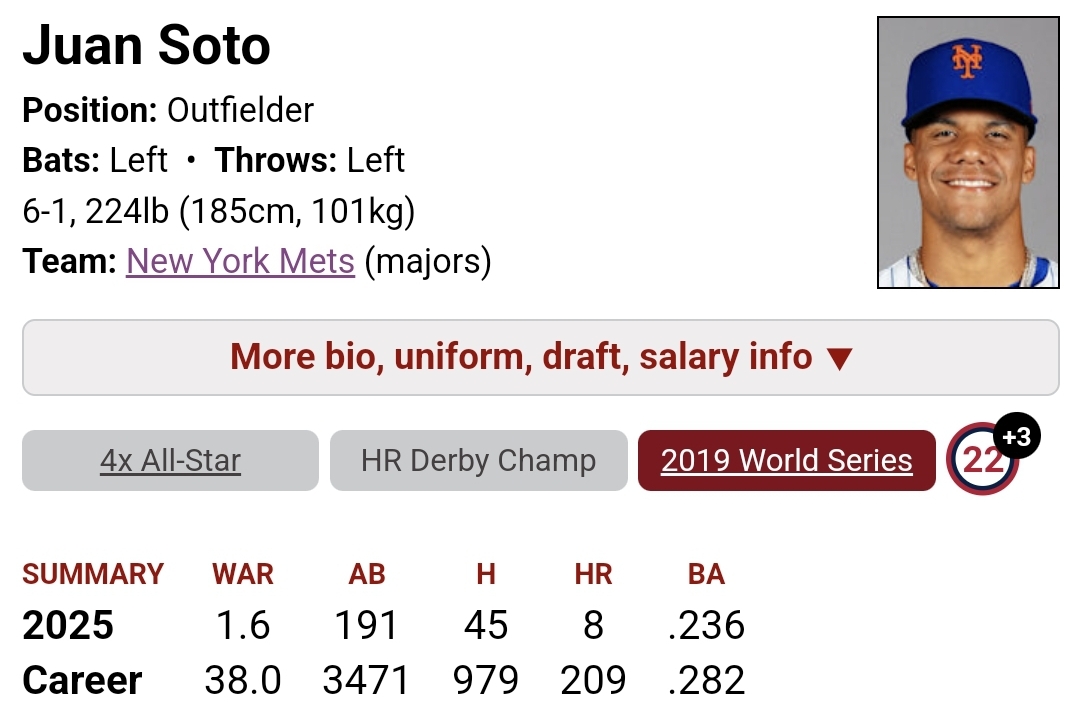Expand More bio, uniform, draft, salary info
Viewport: 1079px width, 722px height.
click(x=540, y=357)
